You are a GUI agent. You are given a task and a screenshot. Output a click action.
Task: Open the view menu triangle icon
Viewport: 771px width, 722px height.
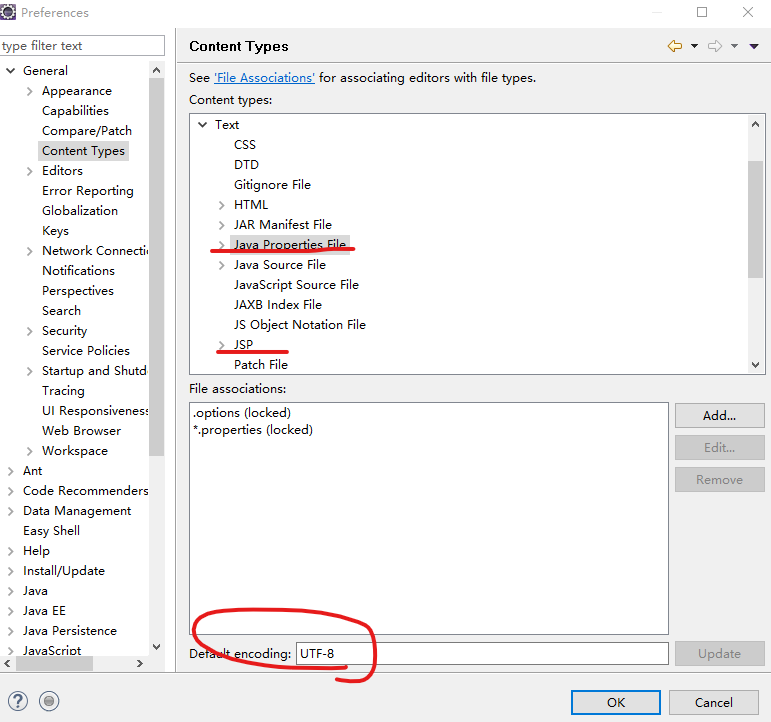(754, 46)
